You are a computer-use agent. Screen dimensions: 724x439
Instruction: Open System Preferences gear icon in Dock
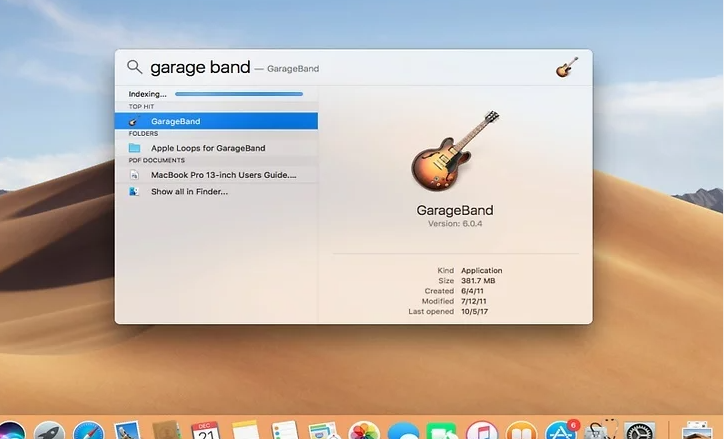[x=640, y=430]
